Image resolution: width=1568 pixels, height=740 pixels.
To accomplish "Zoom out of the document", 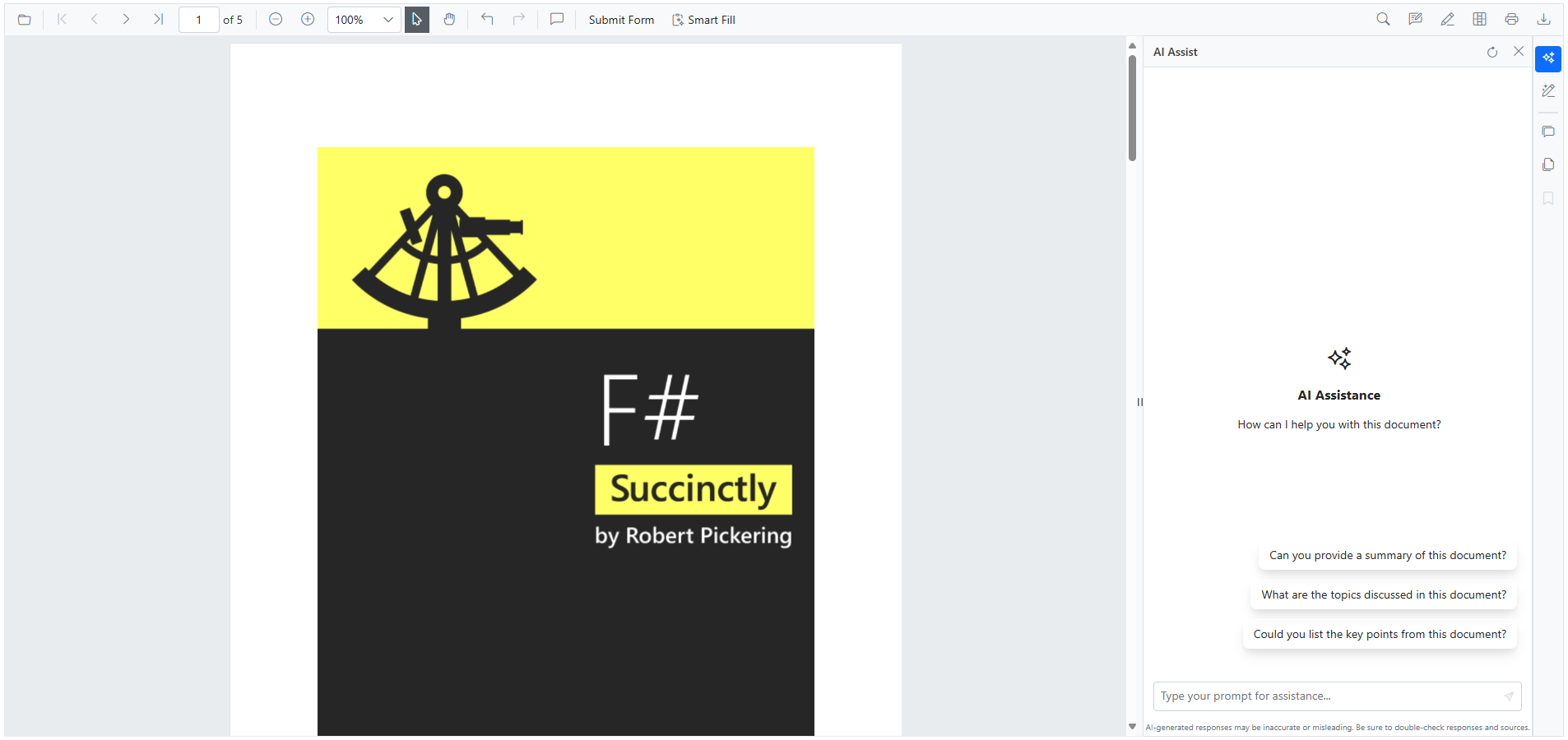I will click(275, 19).
